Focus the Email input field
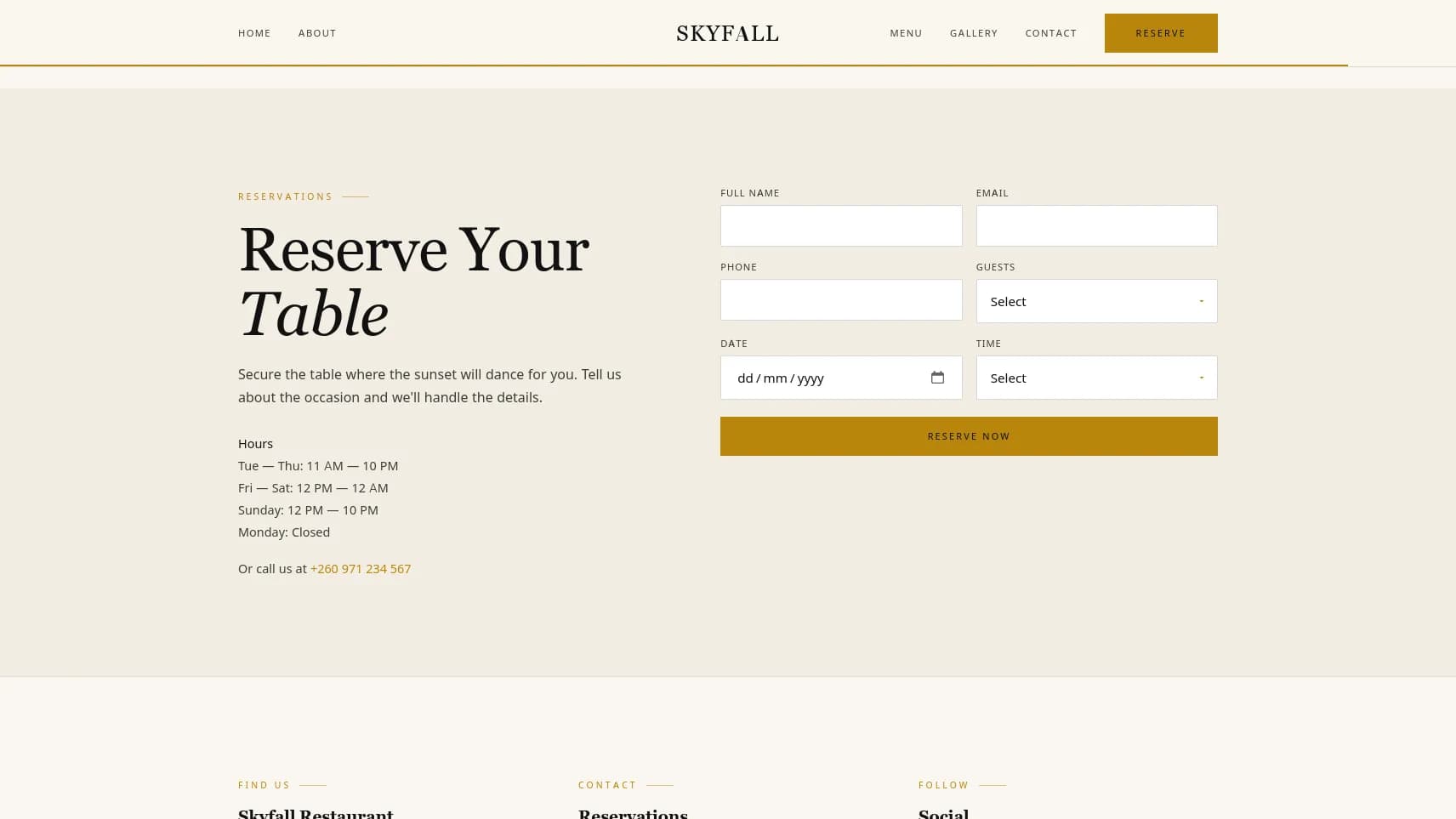This screenshot has width=1456, height=819. tap(1096, 226)
